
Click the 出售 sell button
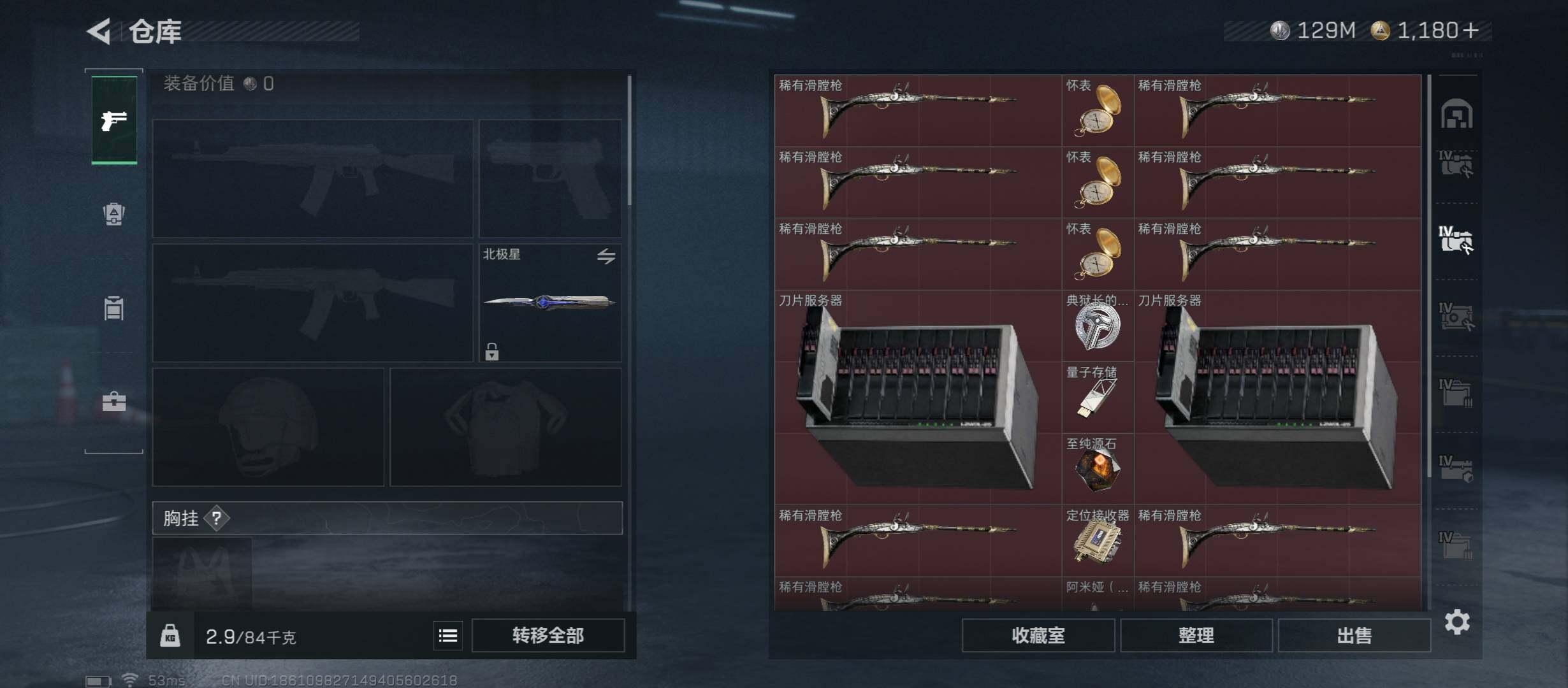pyautogui.click(x=1354, y=635)
